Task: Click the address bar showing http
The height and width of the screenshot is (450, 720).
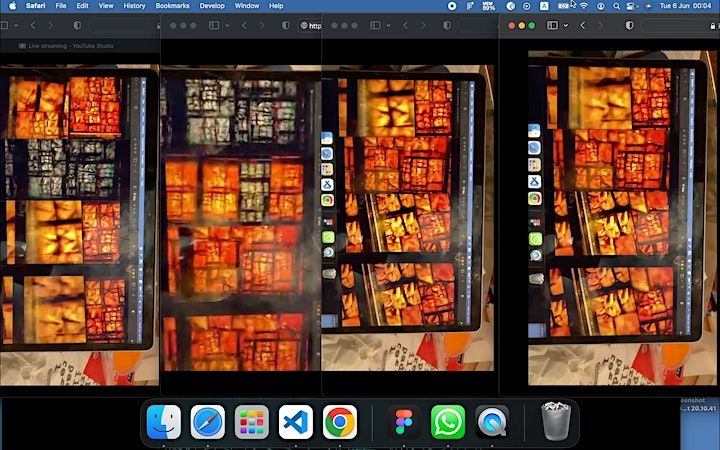Action: point(314,25)
